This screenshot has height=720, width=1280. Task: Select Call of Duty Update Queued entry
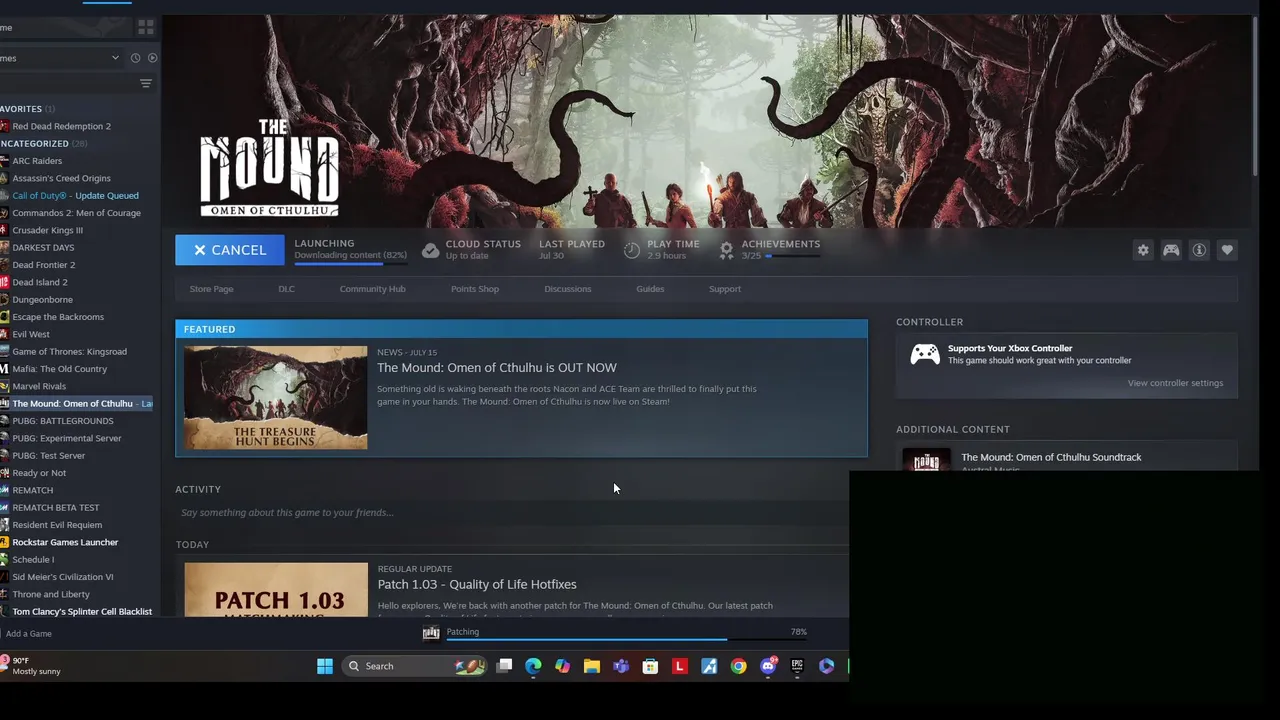(x=78, y=196)
